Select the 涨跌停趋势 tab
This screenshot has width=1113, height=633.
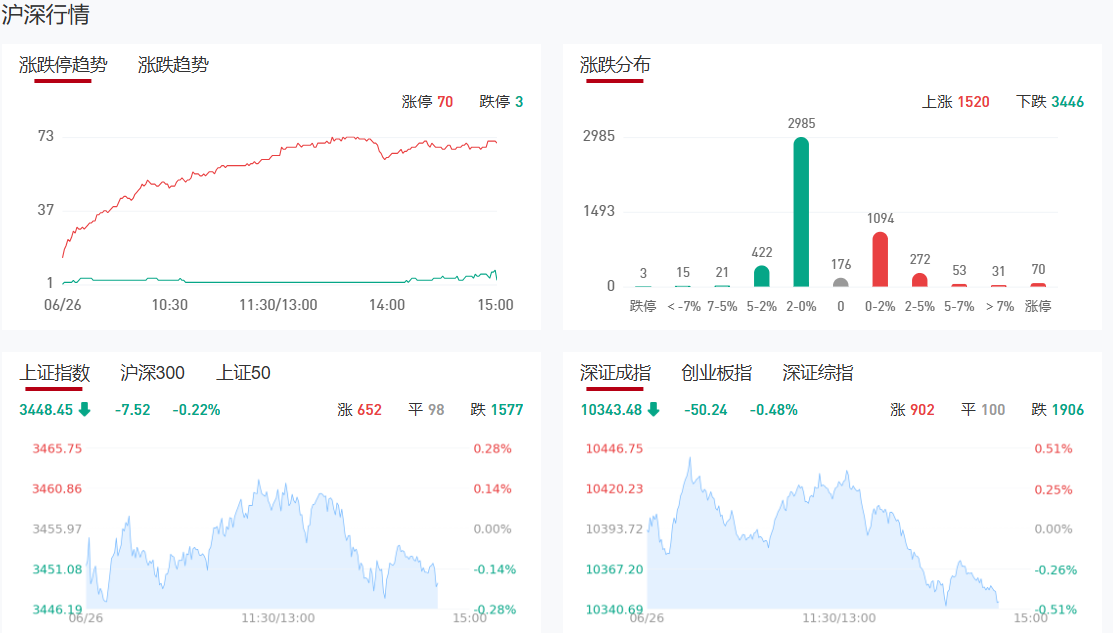click(63, 65)
